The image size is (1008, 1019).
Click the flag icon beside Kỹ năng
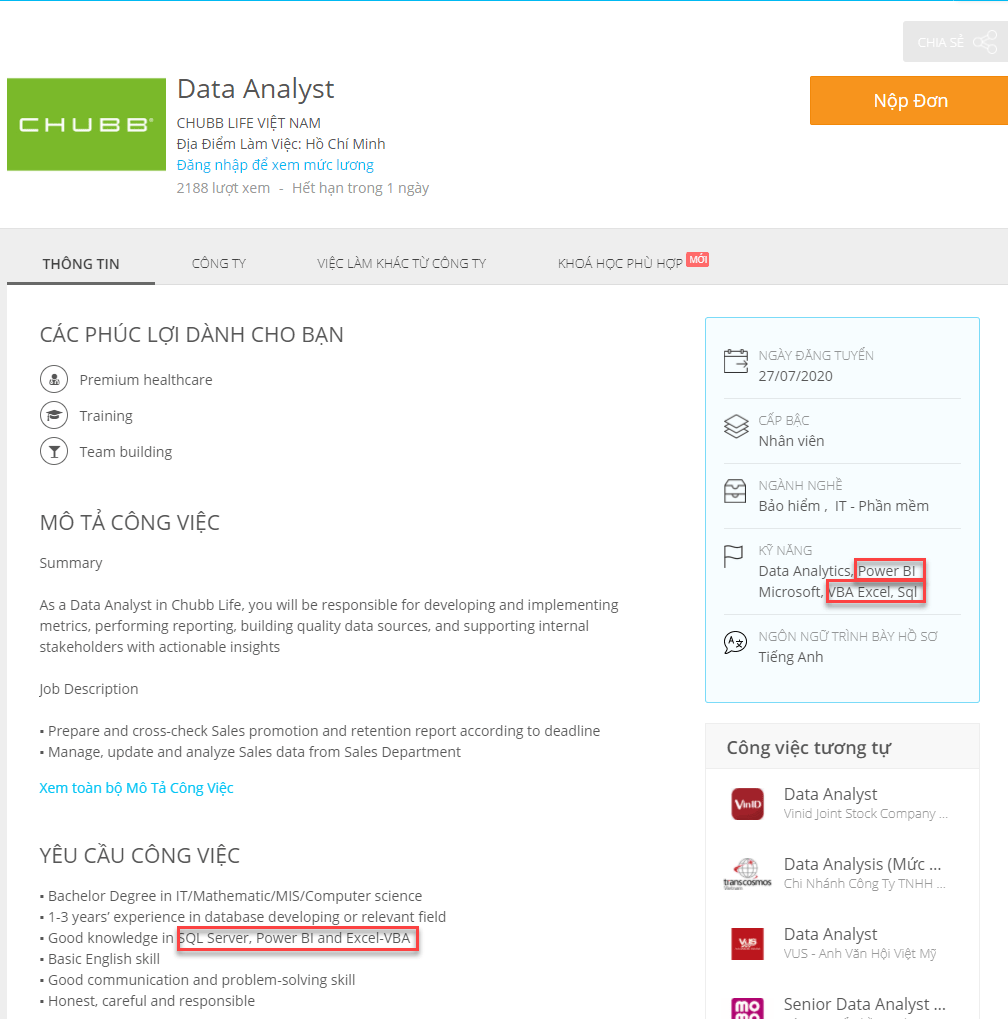[x=735, y=557]
